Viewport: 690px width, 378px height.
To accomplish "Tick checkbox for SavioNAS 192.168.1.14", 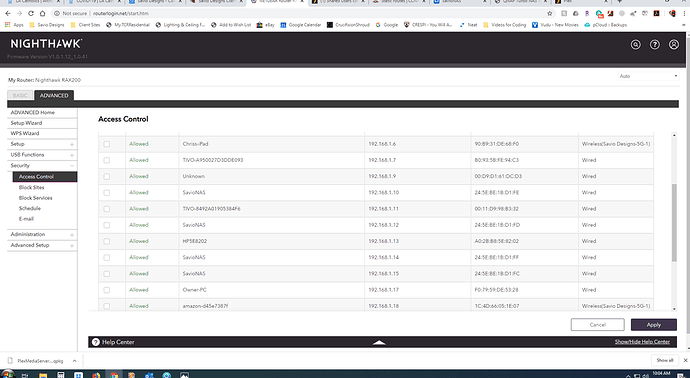I will pyautogui.click(x=106, y=257).
